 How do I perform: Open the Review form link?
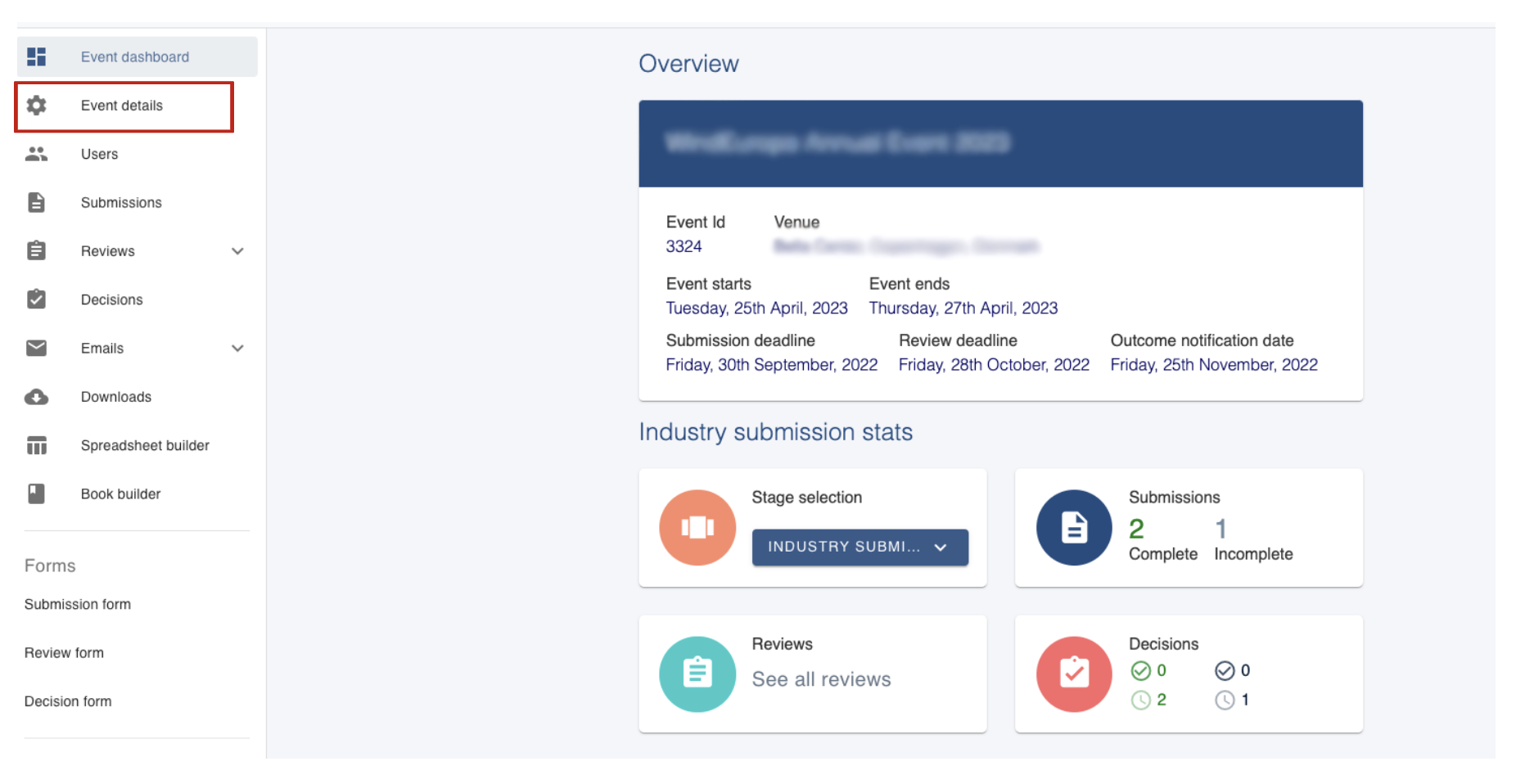[x=64, y=652]
